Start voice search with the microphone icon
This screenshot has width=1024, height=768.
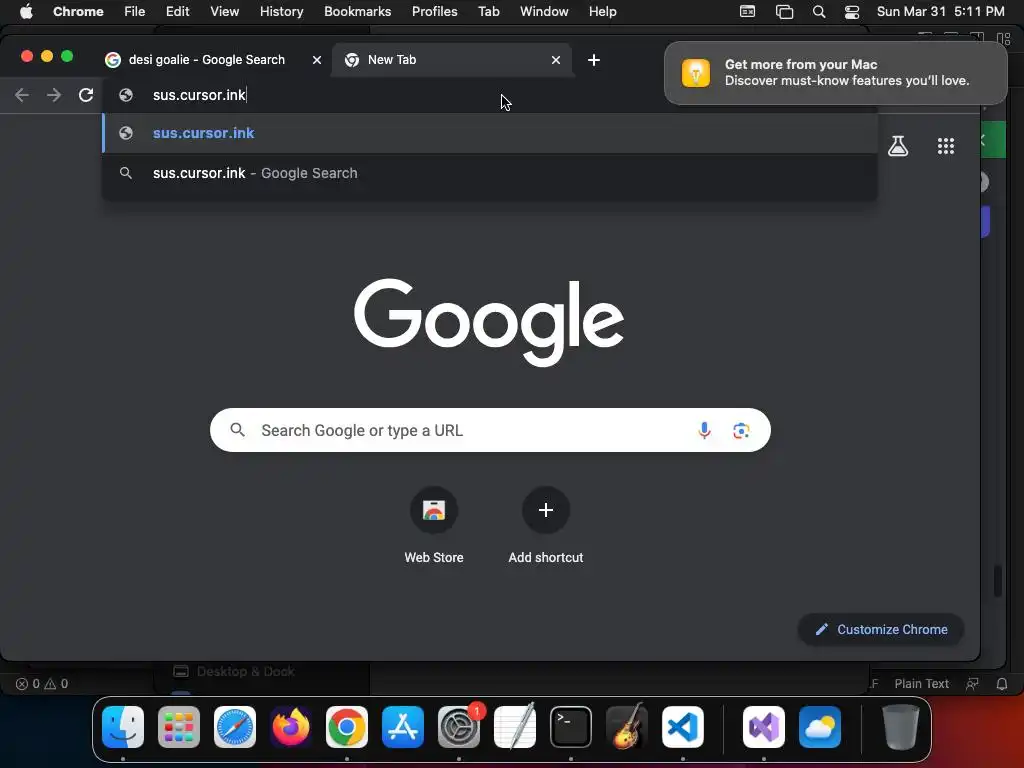(704, 430)
